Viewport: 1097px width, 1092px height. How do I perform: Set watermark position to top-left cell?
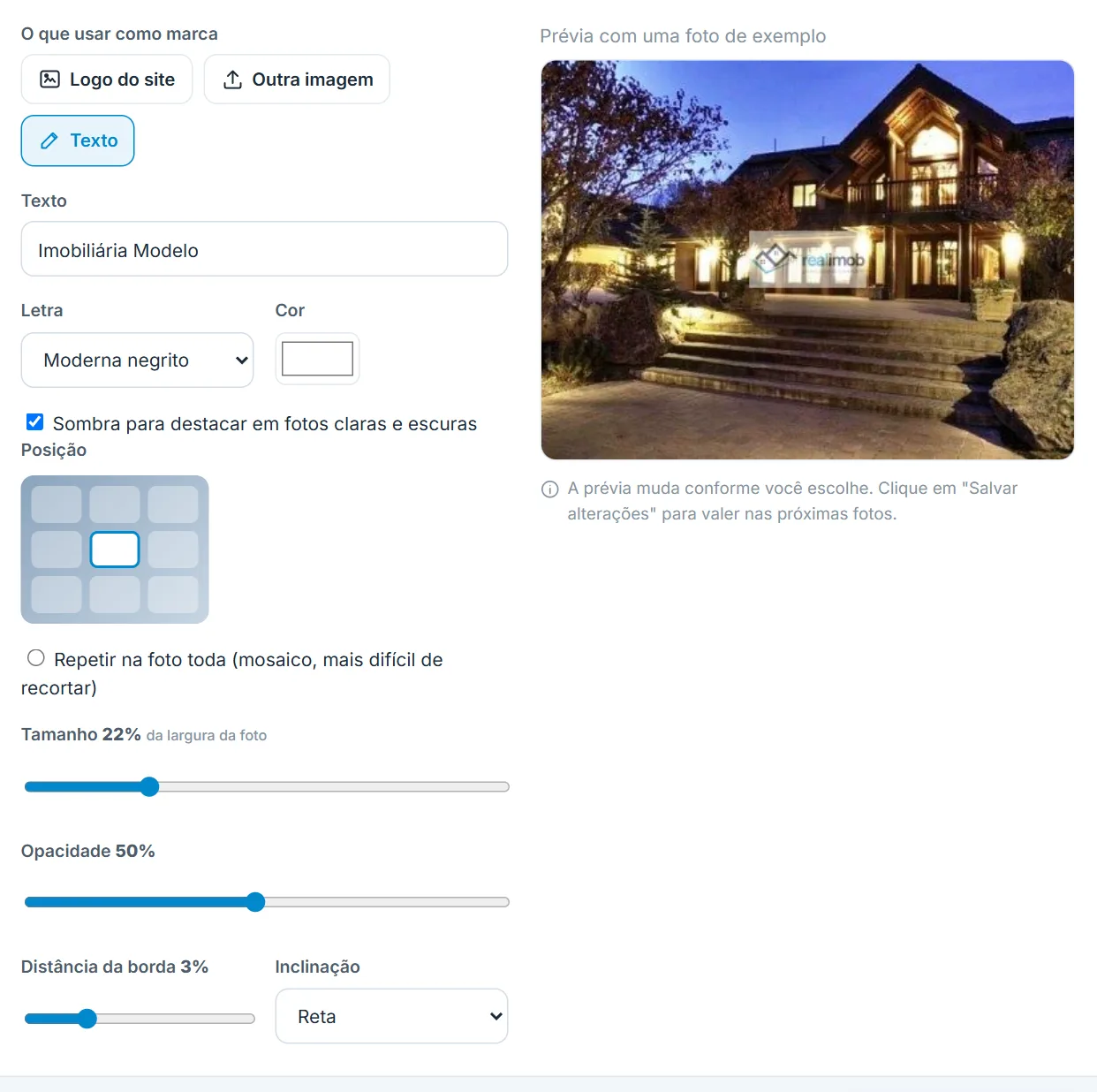pos(57,504)
